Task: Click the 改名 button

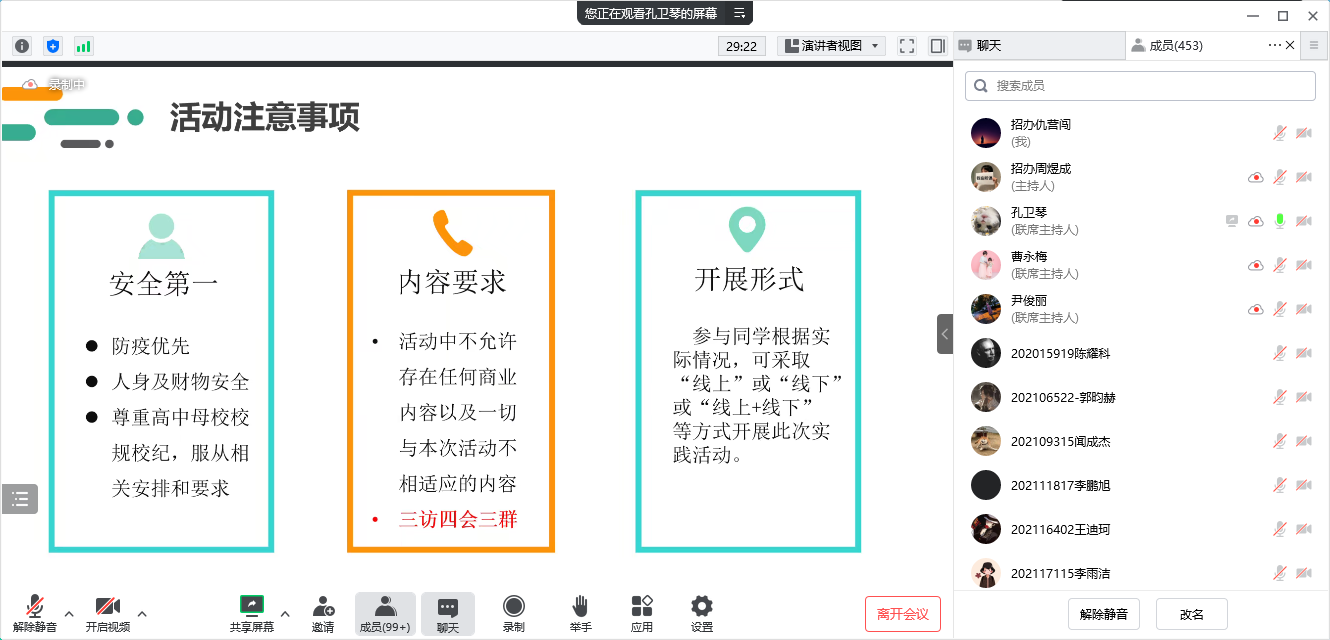Action: pyautogui.click(x=1191, y=614)
